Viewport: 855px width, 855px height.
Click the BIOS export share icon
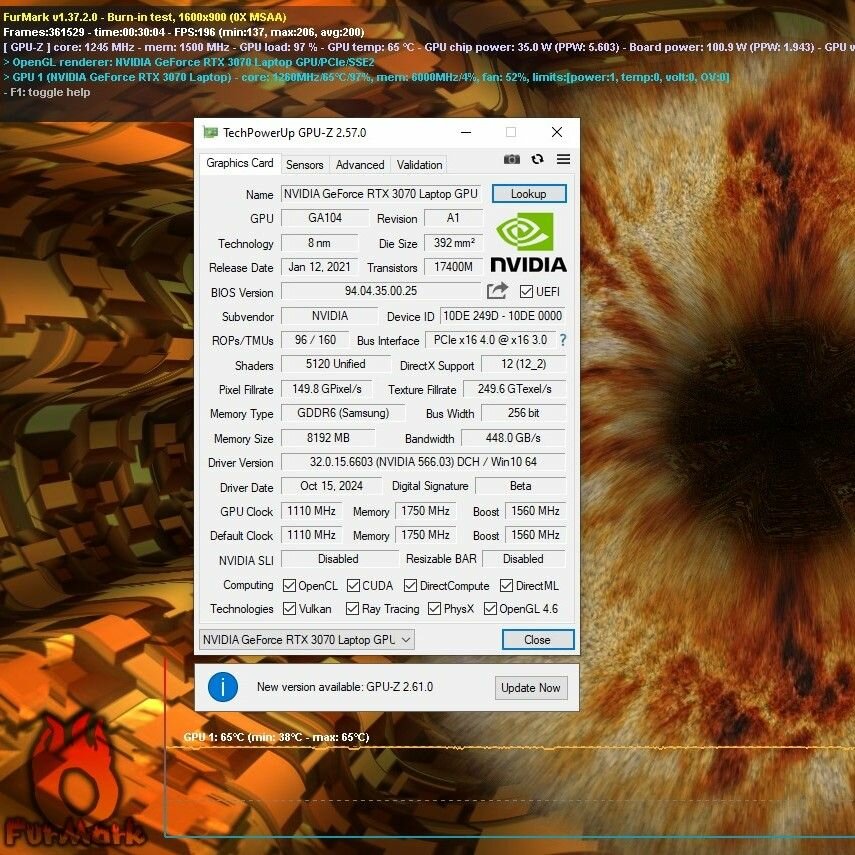pyautogui.click(x=497, y=291)
